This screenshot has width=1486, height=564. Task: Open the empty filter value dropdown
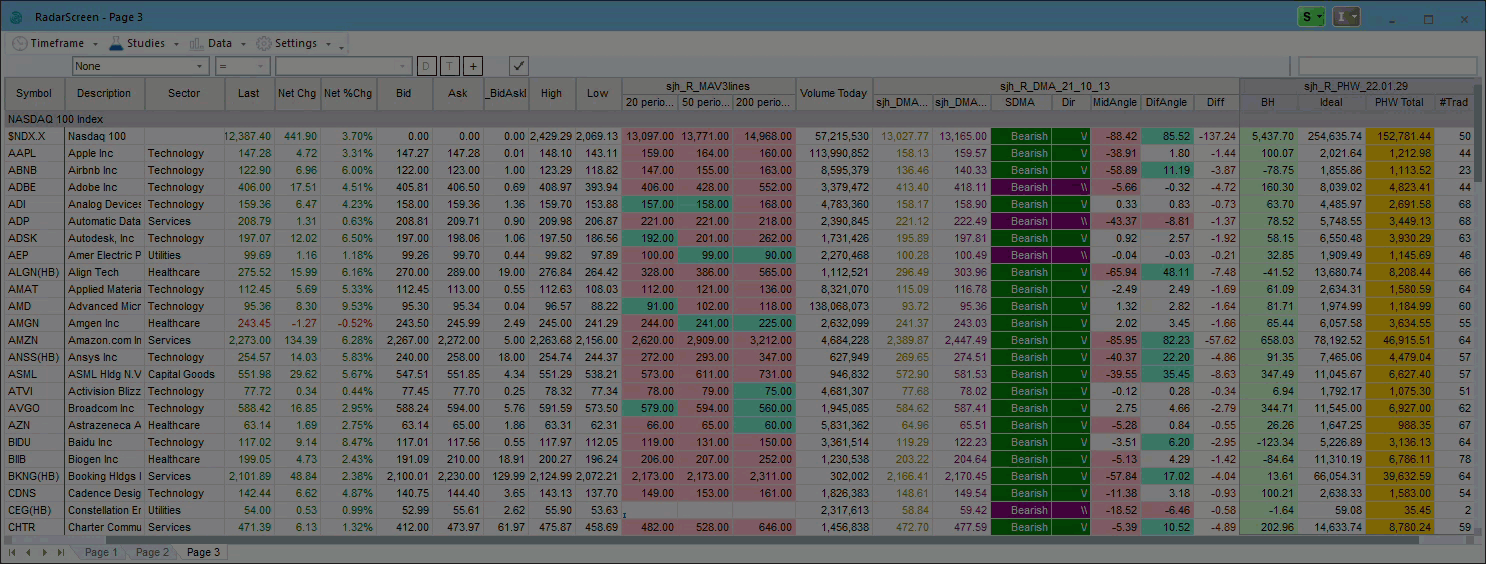pyautogui.click(x=343, y=66)
